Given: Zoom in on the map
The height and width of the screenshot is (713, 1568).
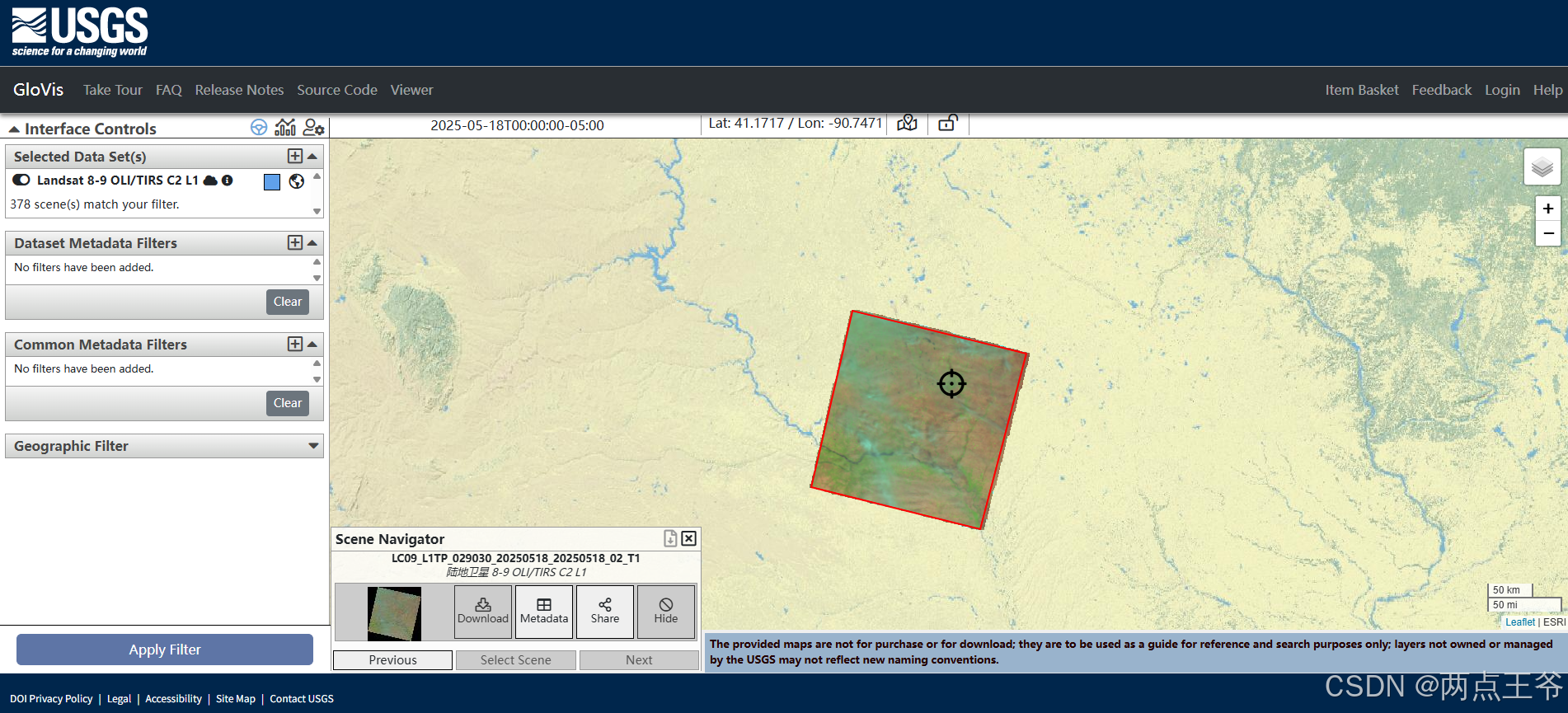Looking at the screenshot, I should point(1548,209).
